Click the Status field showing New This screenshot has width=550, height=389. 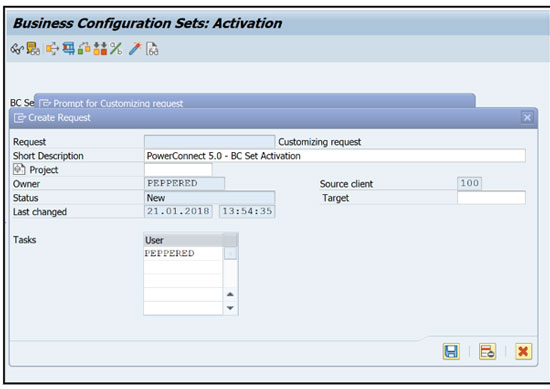tap(209, 198)
